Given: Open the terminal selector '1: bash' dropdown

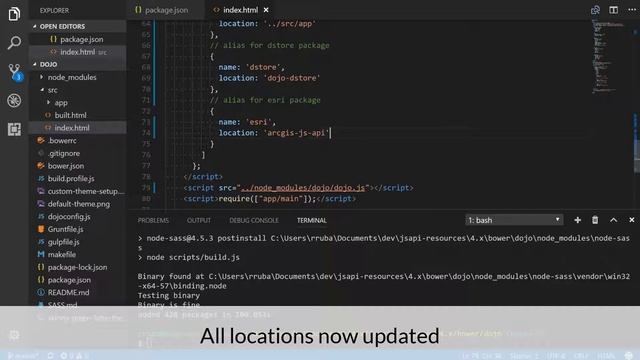Looking at the screenshot, I should (x=514, y=220).
